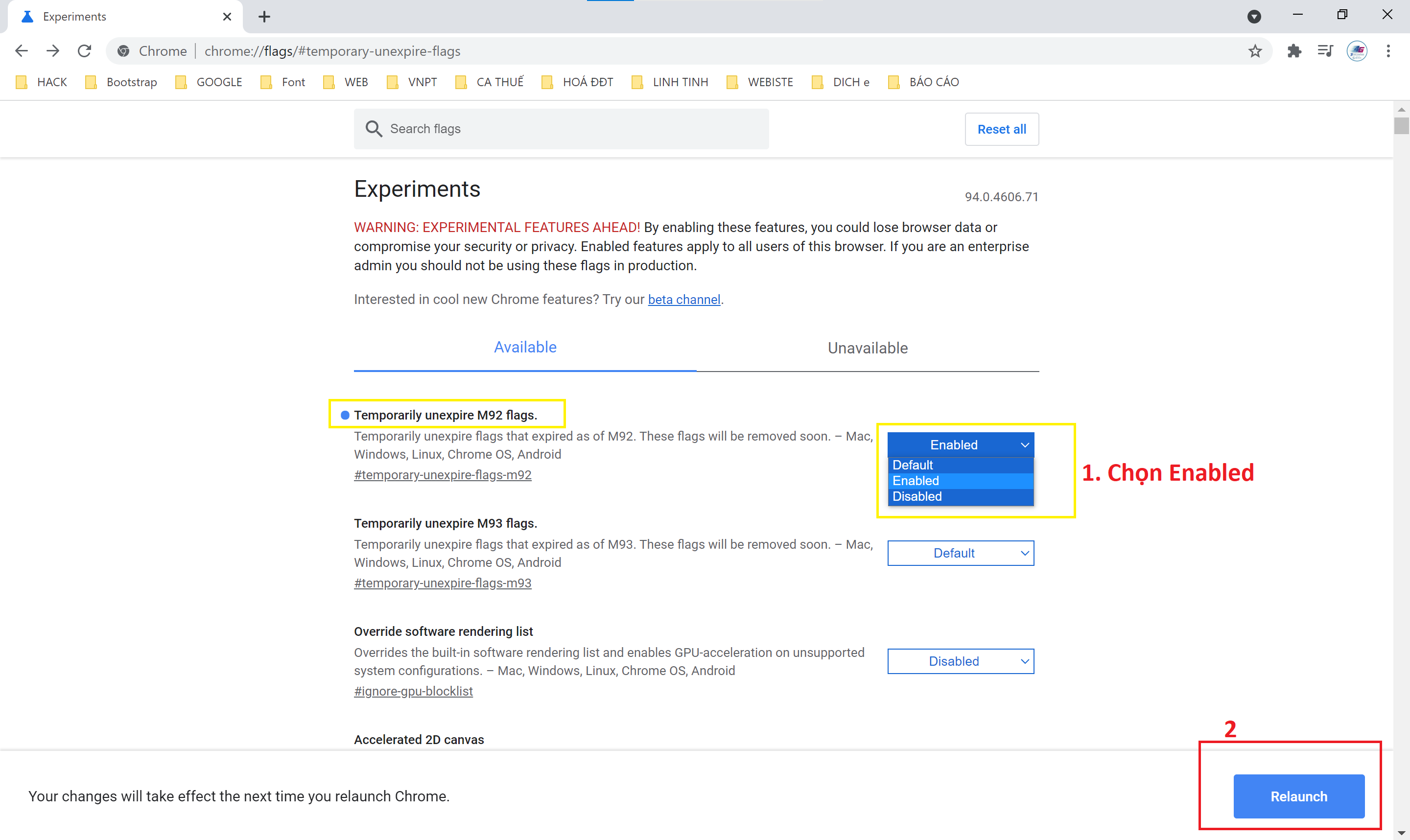Image resolution: width=1410 pixels, height=840 pixels.
Task: Open the media control icon
Action: tap(1324, 51)
